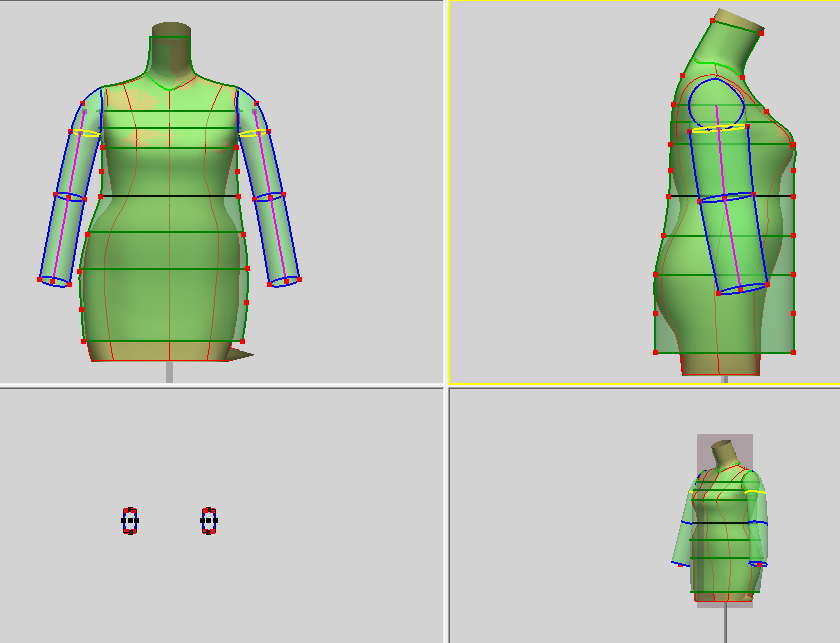Viewport: 840px width, 643px height.
Task: Click the red control point at side view neck back
Action: tap(712, 21)
